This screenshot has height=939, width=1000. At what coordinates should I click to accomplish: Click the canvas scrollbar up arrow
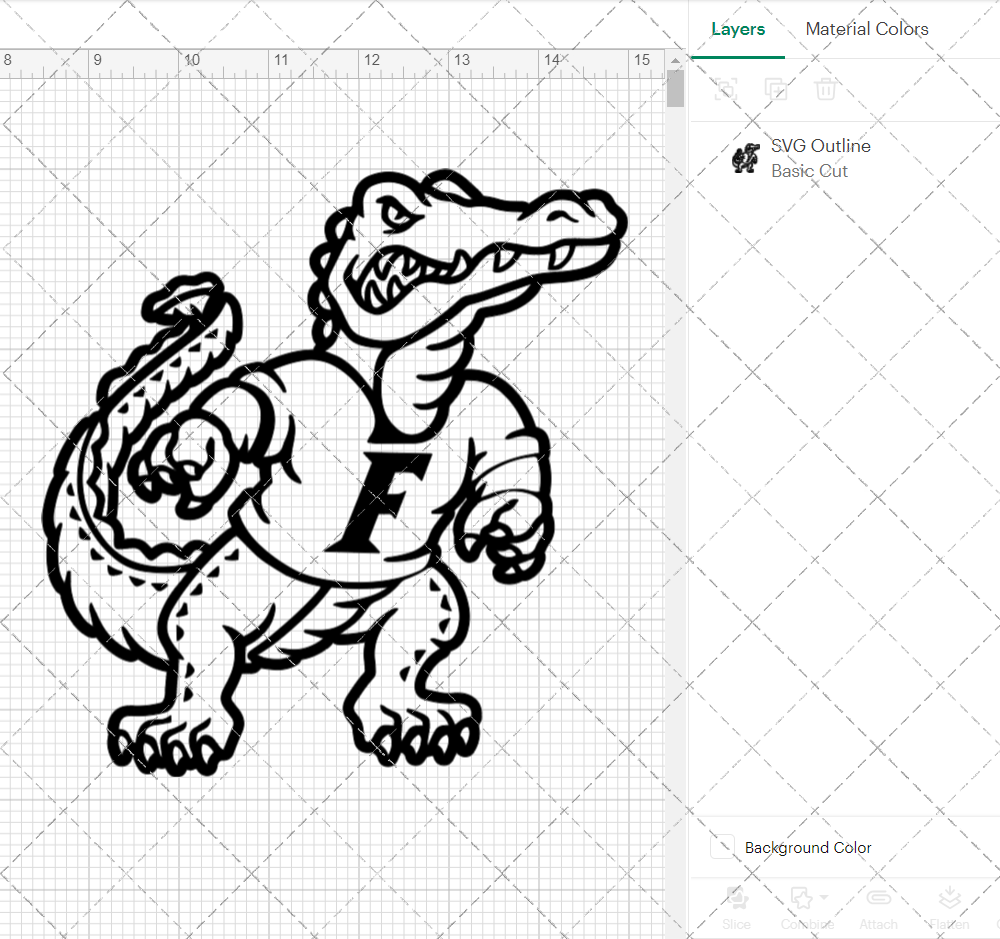pos(675,61)
